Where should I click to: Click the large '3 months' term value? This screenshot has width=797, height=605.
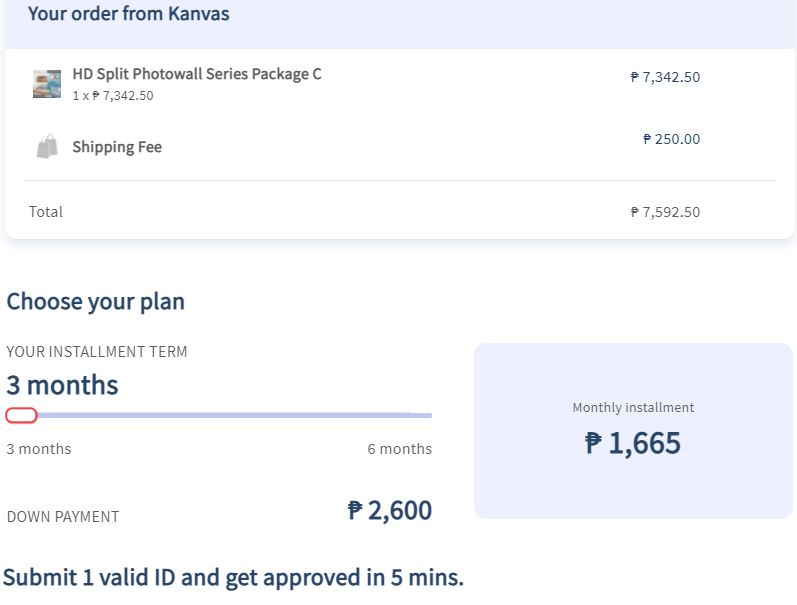62,385
